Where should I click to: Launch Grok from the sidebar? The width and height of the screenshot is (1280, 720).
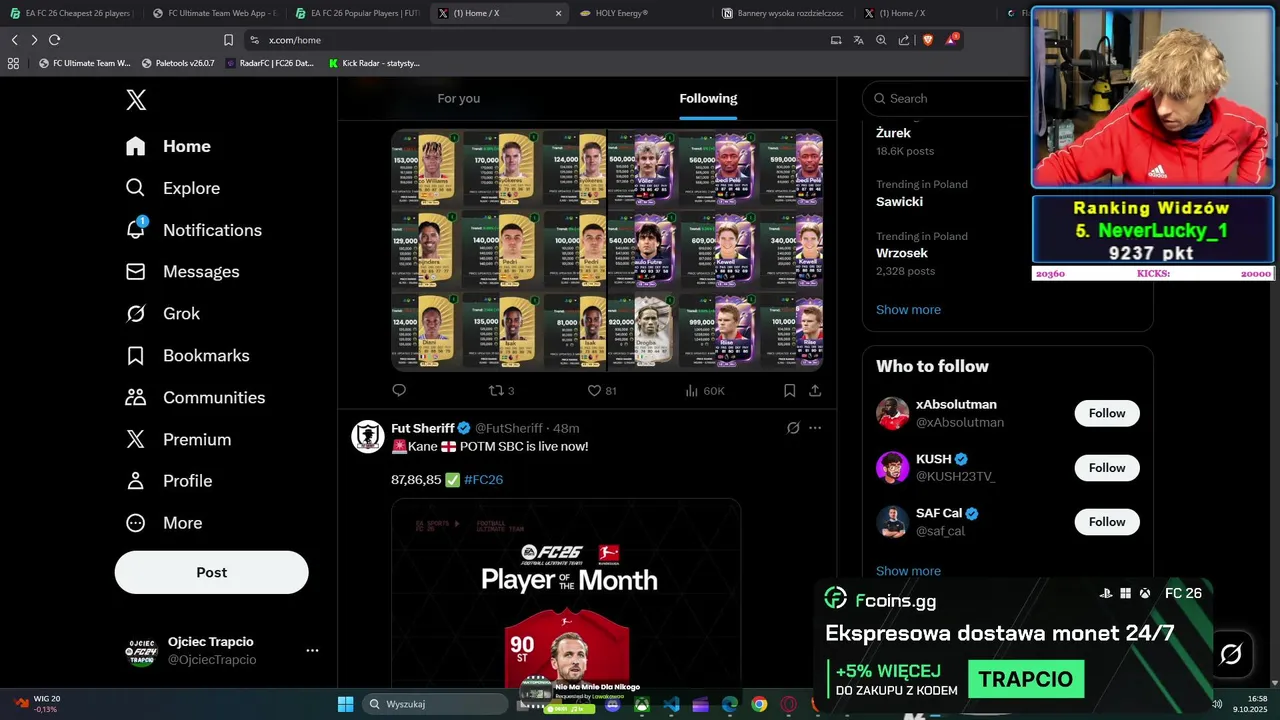point(162,314)
